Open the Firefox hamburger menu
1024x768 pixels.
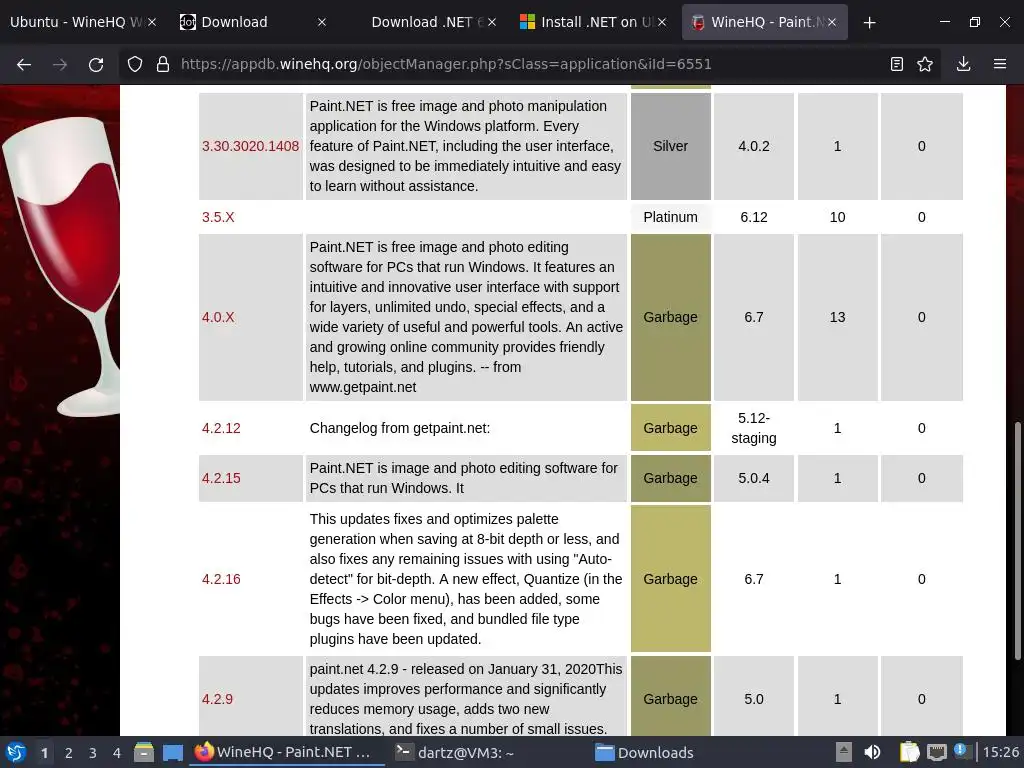pyautogui.click(x=1000, y=64)
